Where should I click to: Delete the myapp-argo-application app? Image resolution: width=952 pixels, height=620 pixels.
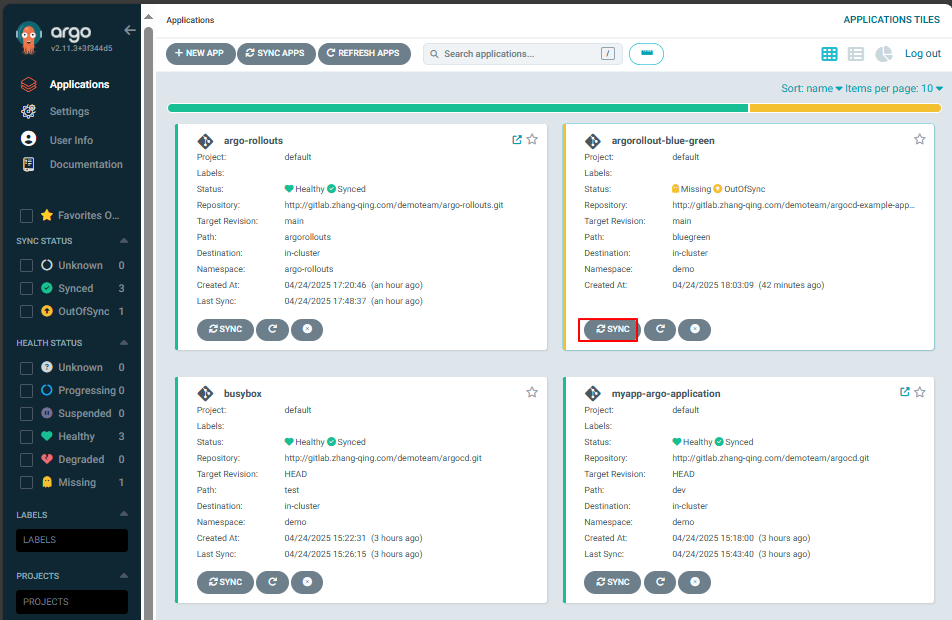click(695, 582)
